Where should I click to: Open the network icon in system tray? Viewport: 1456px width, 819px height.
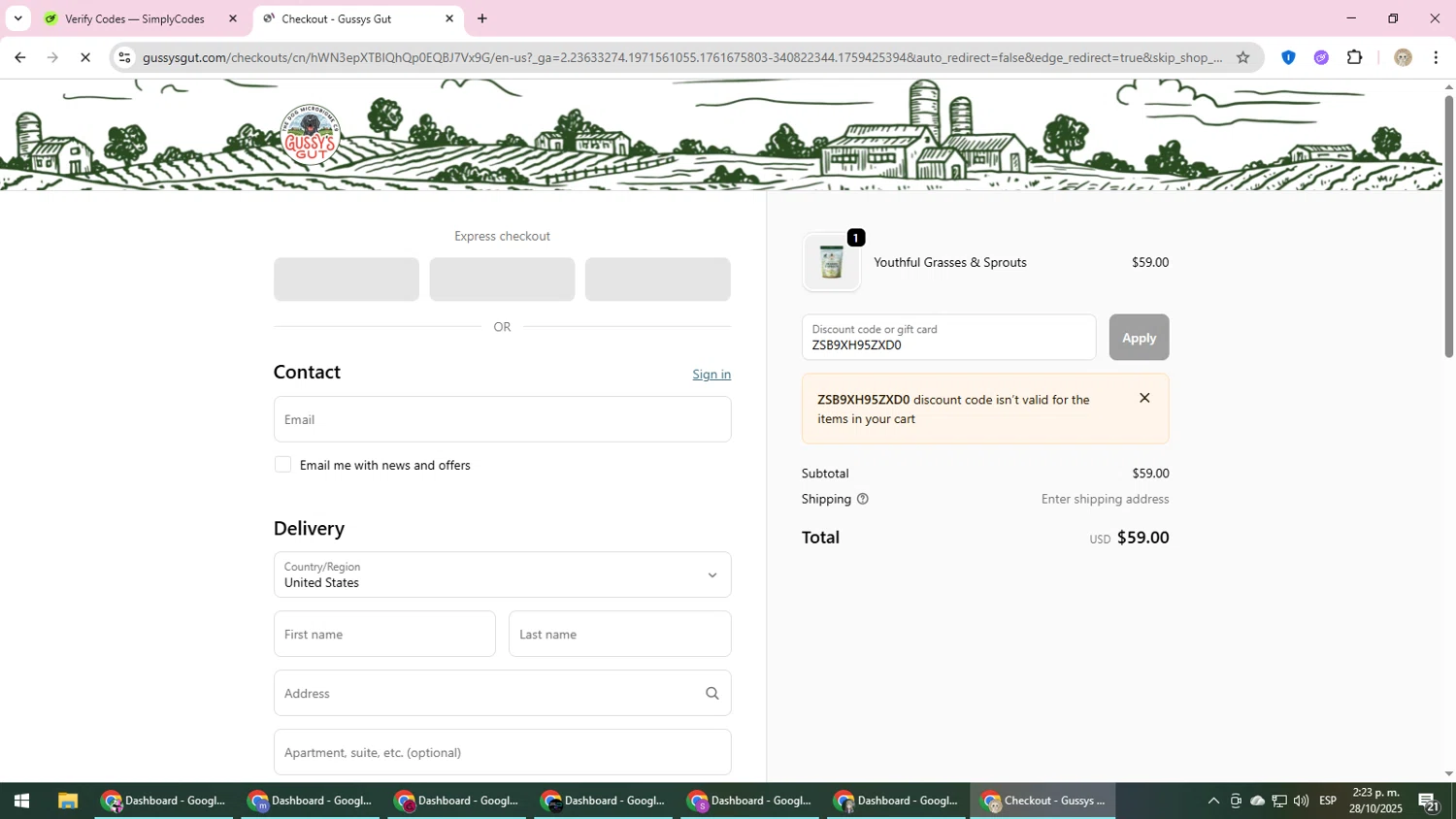[1279, 801]
